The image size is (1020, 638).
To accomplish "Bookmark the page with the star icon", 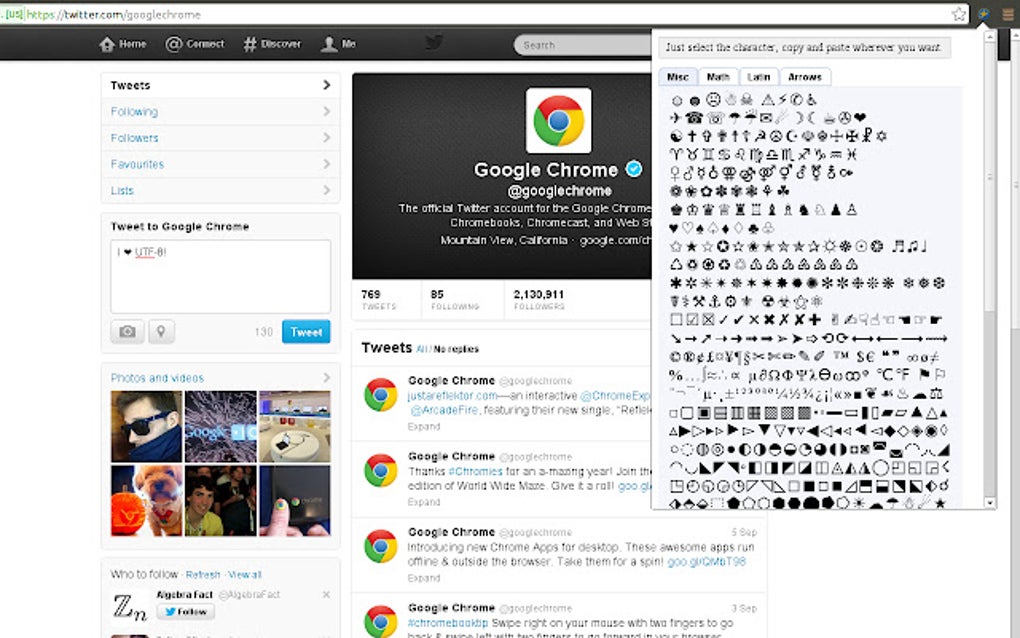I will (957, 14).
